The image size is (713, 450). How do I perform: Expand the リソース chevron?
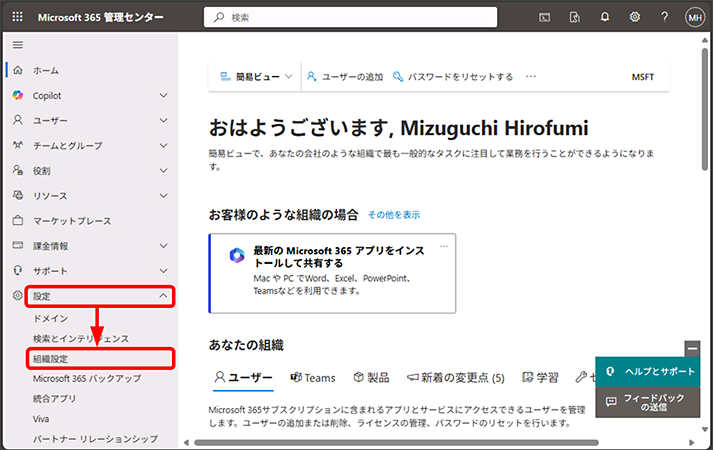click(163, 195)
